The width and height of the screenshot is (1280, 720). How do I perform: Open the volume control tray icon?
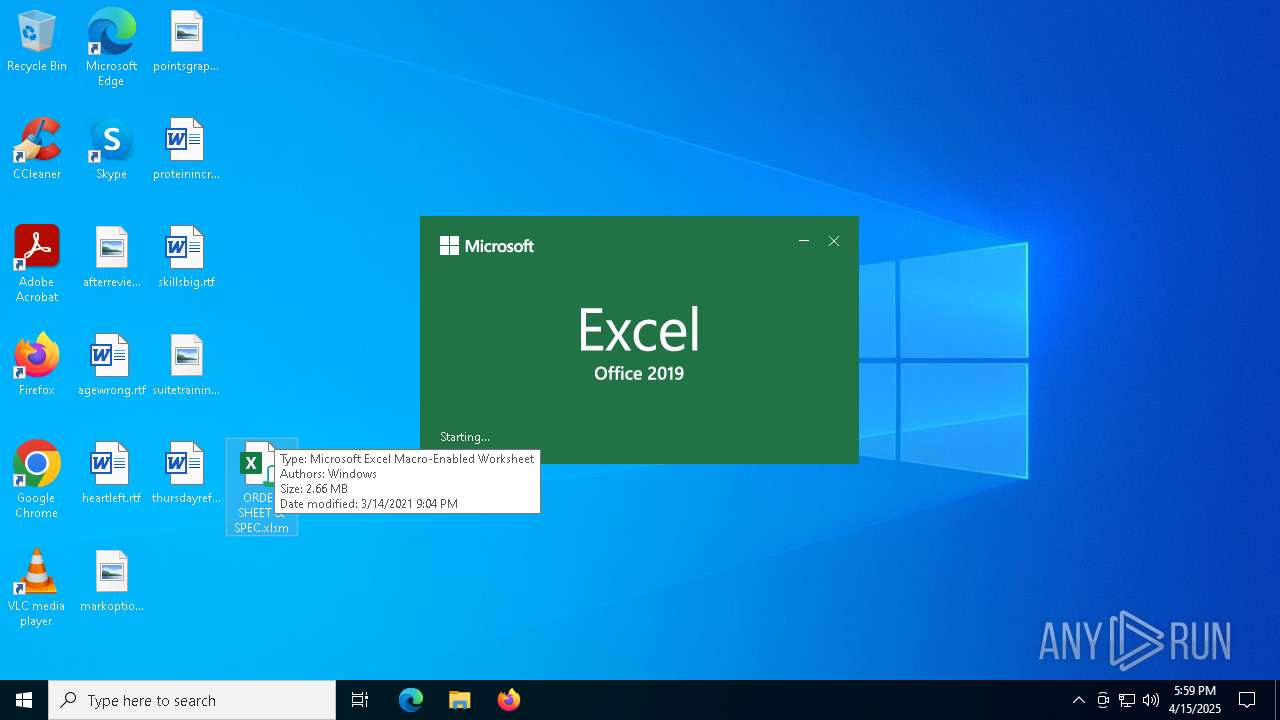1151,700
